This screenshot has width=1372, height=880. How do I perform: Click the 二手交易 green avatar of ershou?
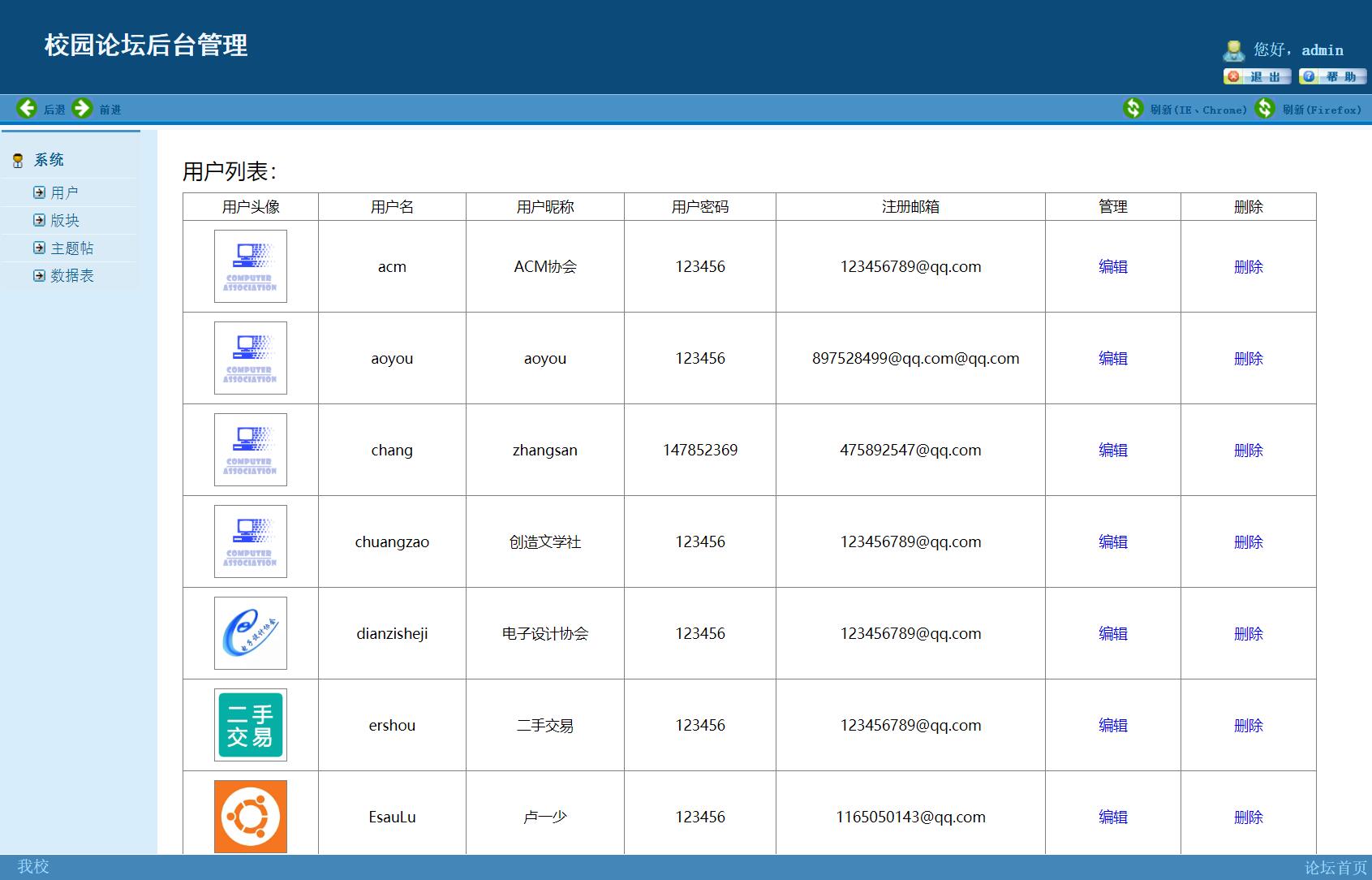pyautogui.click(x=251, y=725)
